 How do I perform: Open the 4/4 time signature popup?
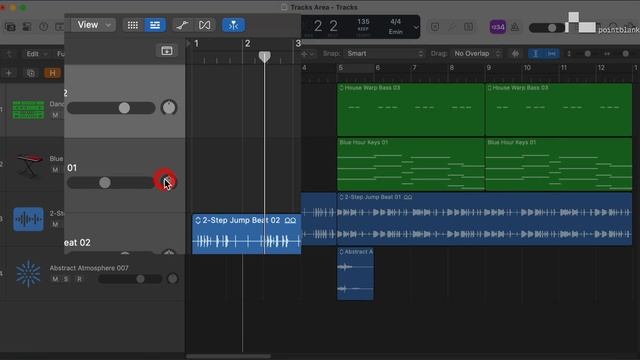pos(396,22)
